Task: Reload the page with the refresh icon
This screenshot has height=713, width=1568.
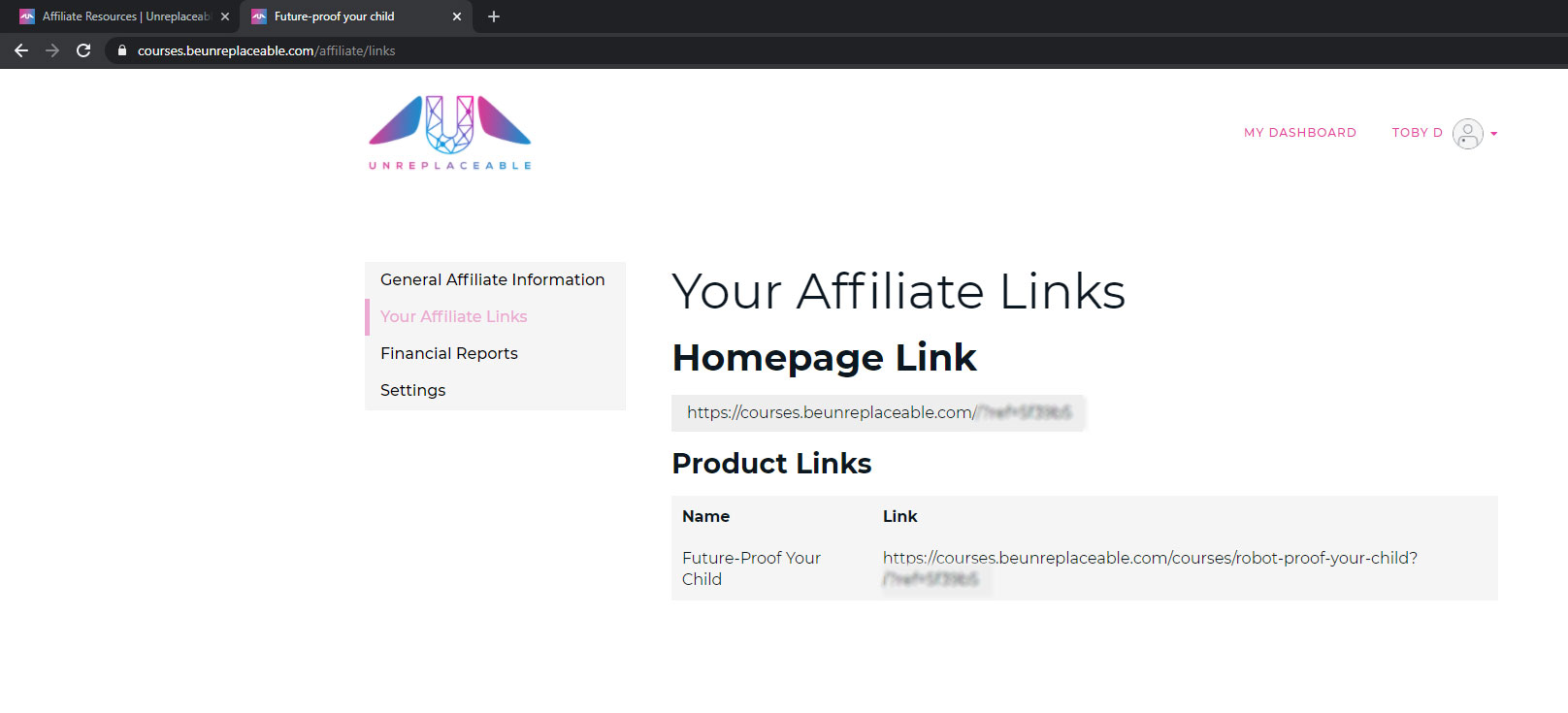Action: [x=83, y=50]
